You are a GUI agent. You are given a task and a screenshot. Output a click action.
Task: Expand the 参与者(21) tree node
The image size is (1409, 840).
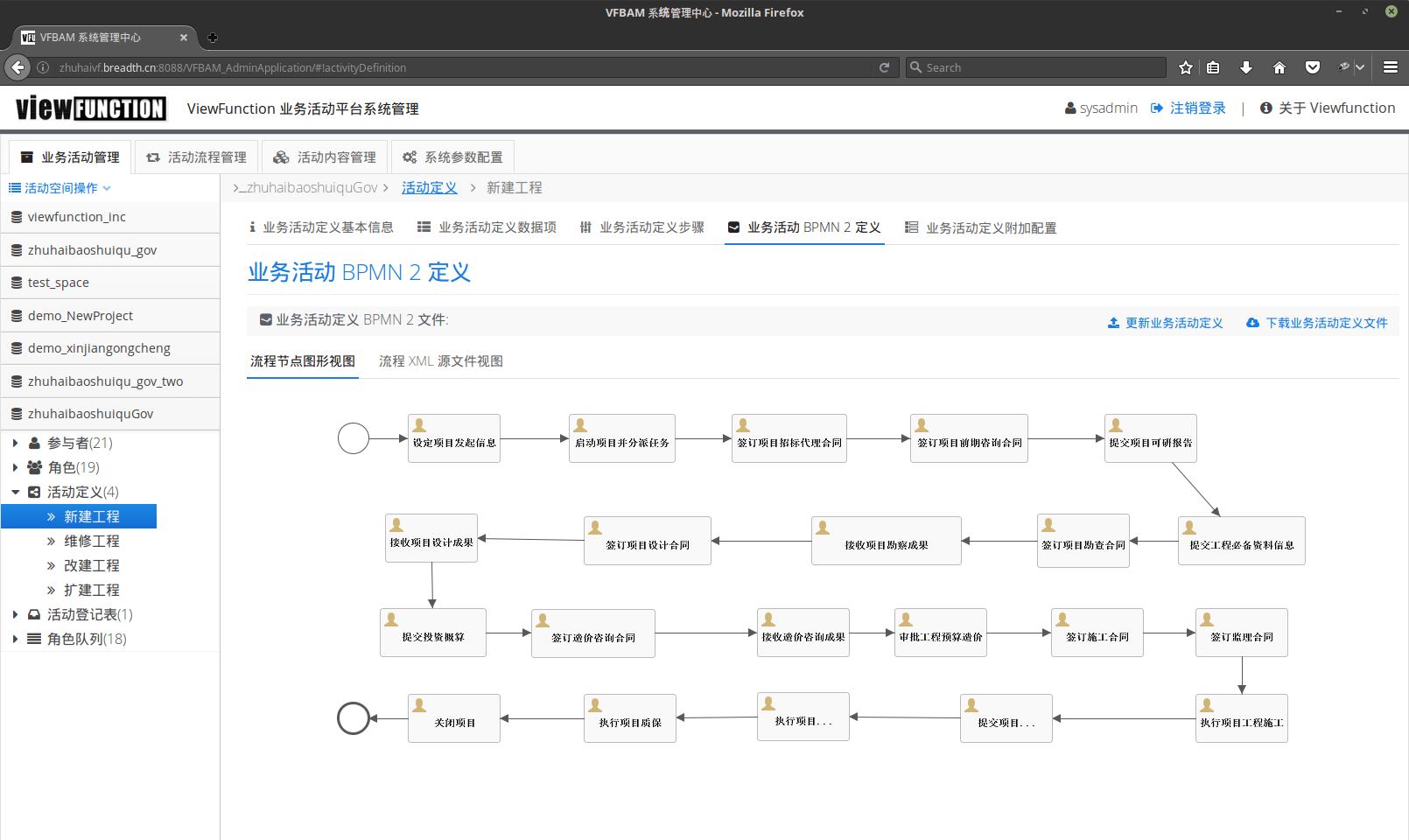click(15, 443)
